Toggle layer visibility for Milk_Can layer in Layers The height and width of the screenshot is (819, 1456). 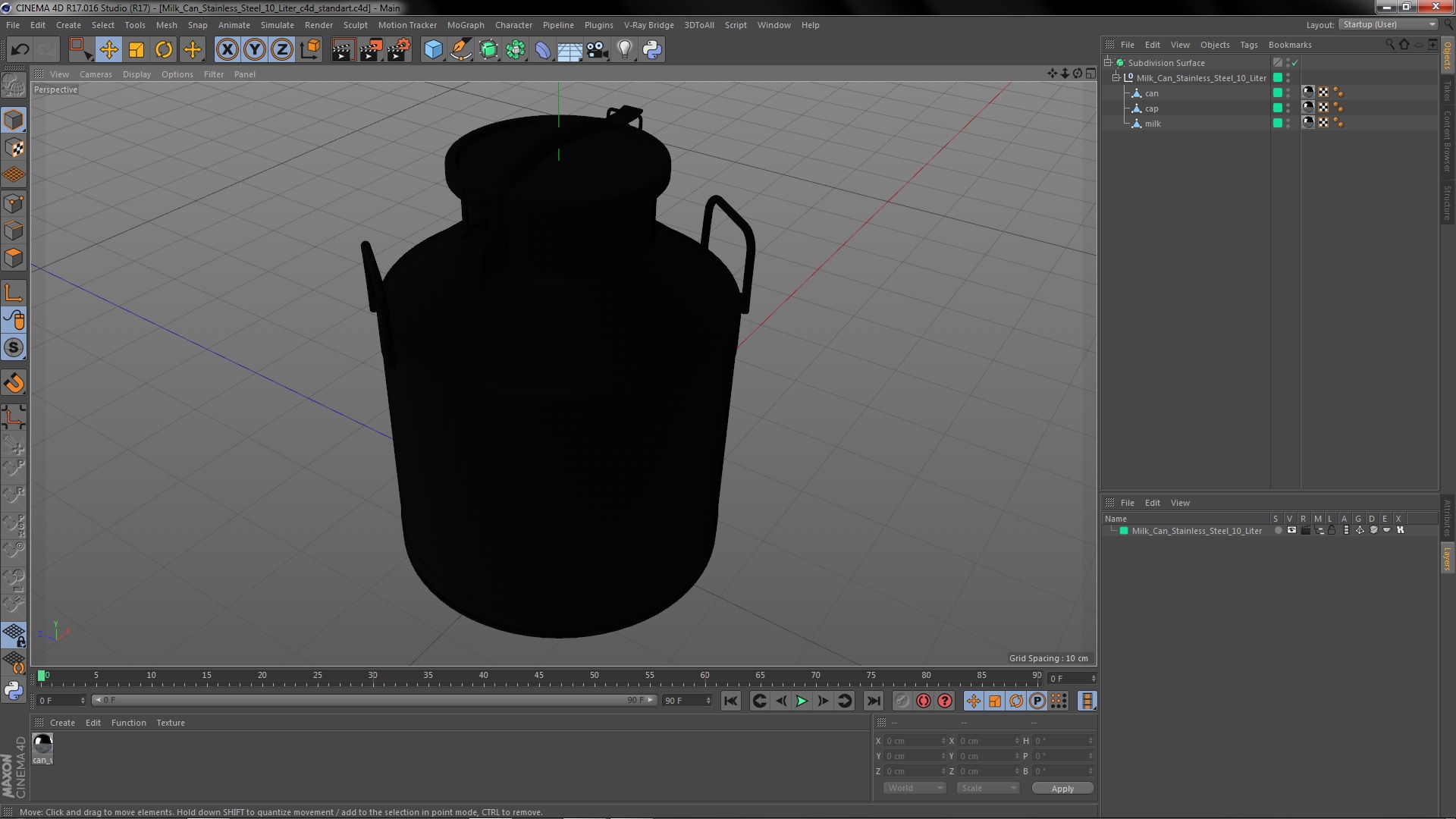(1291, 531)
